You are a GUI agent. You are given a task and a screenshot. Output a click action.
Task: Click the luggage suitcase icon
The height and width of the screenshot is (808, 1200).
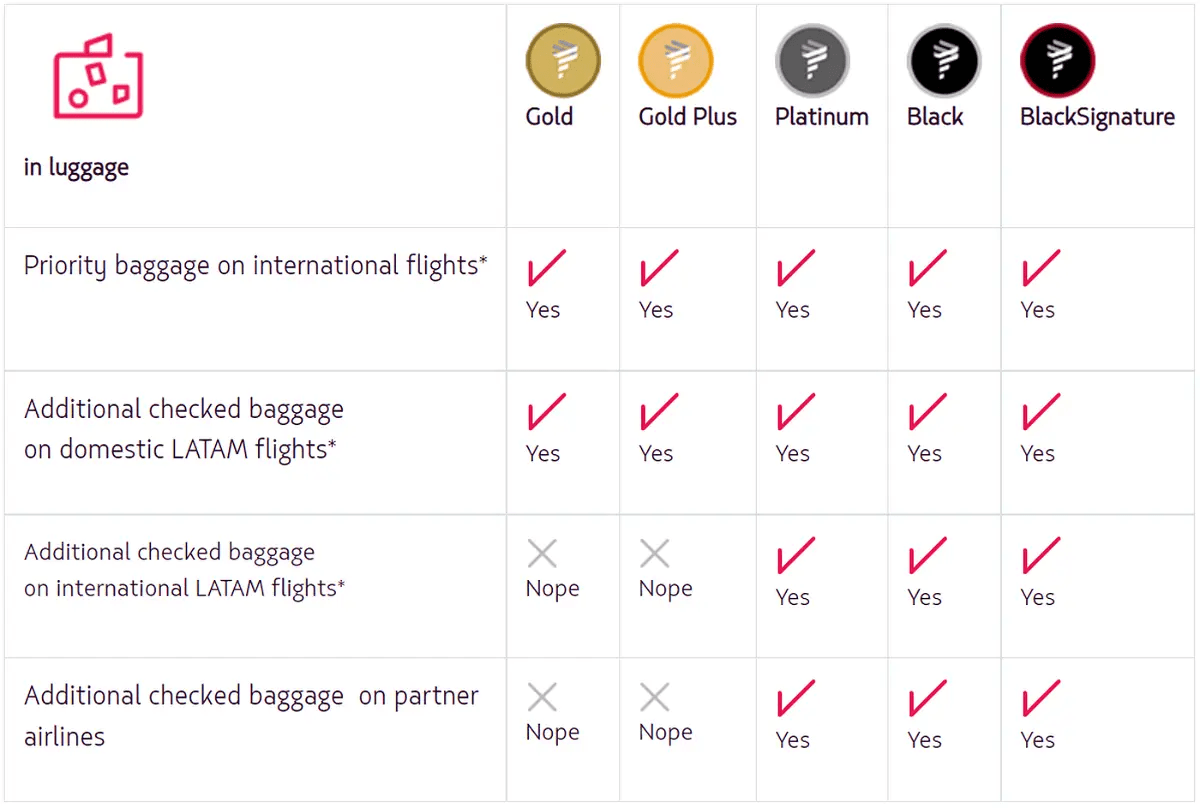click(97, 76)
